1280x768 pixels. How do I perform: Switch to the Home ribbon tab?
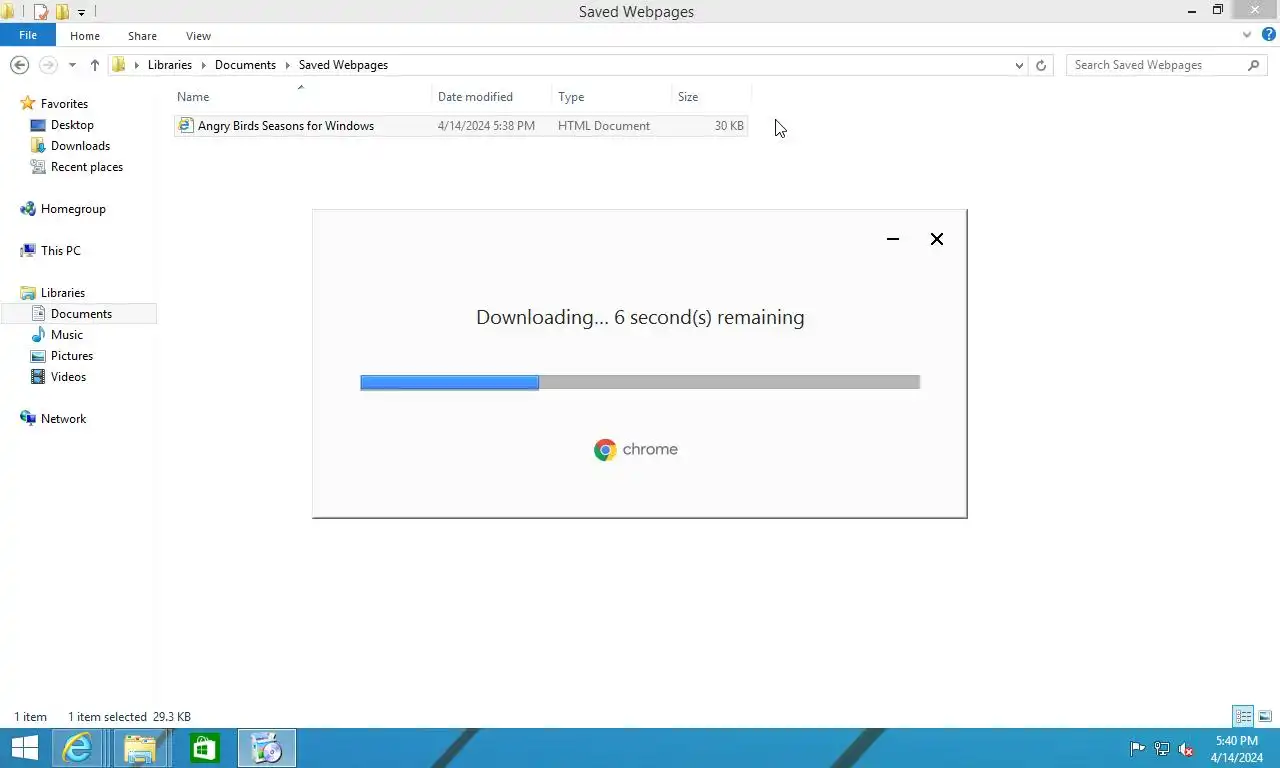[85, 36]
